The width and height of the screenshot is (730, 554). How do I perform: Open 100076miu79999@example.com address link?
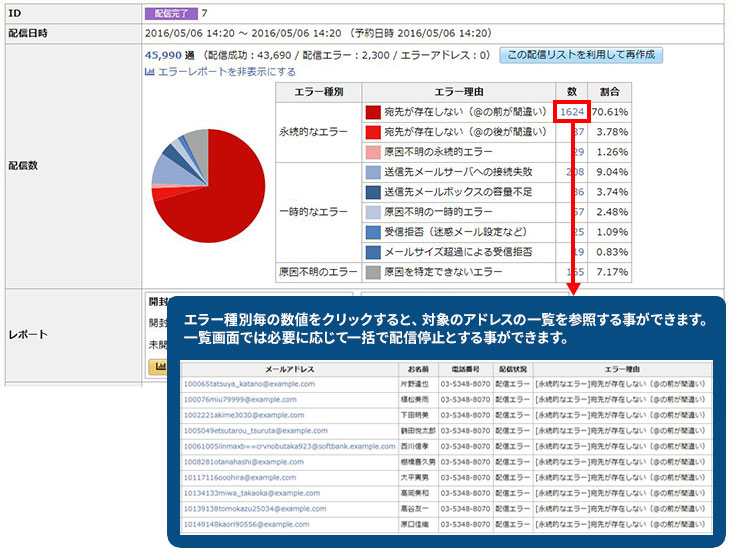pyautogui.click(x=240, y=400)
